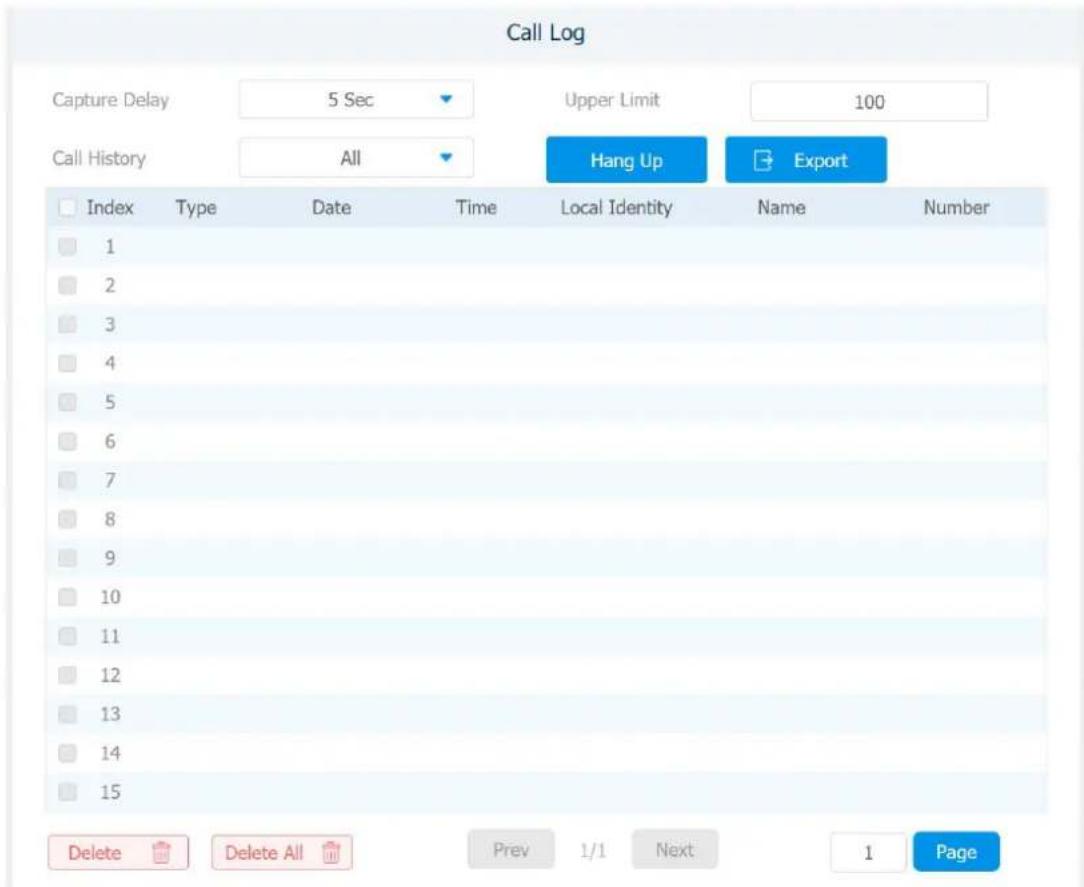The width and height of the screenshot is (1084, 887).
Task: Click the export arrow icon
Action: 763,160
